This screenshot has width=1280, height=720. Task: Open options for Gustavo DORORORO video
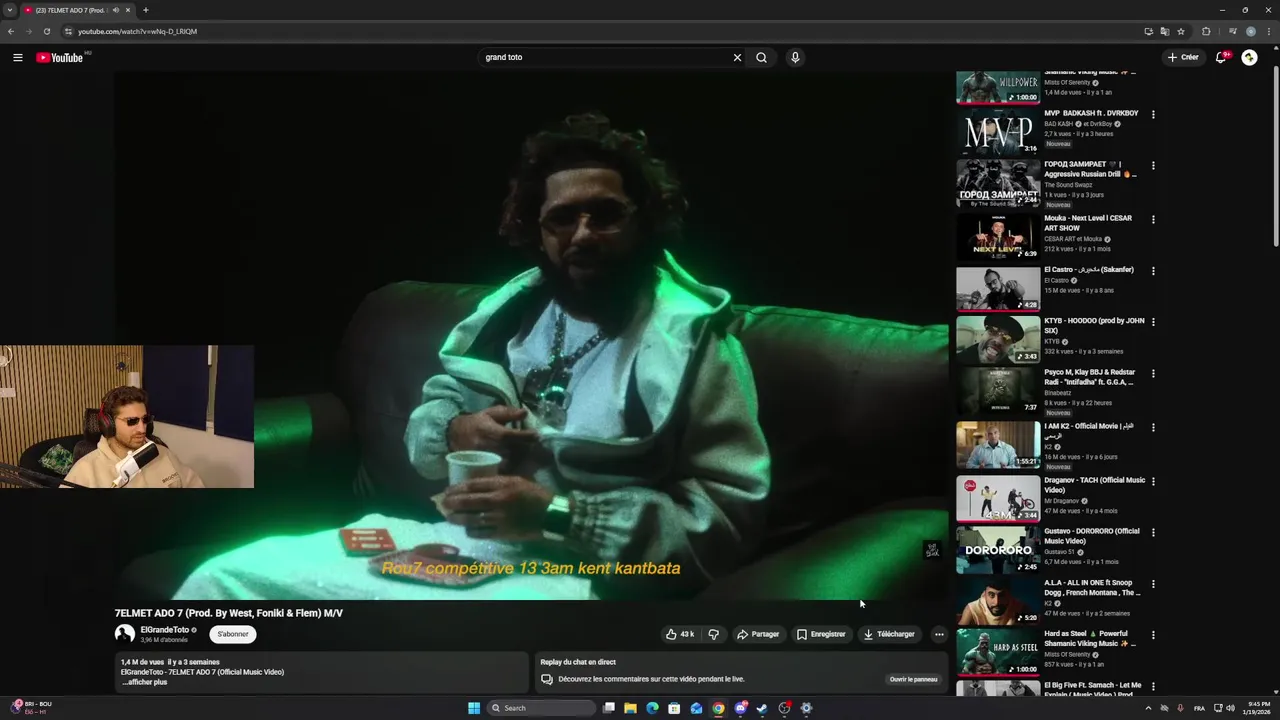click(1153, 532)
